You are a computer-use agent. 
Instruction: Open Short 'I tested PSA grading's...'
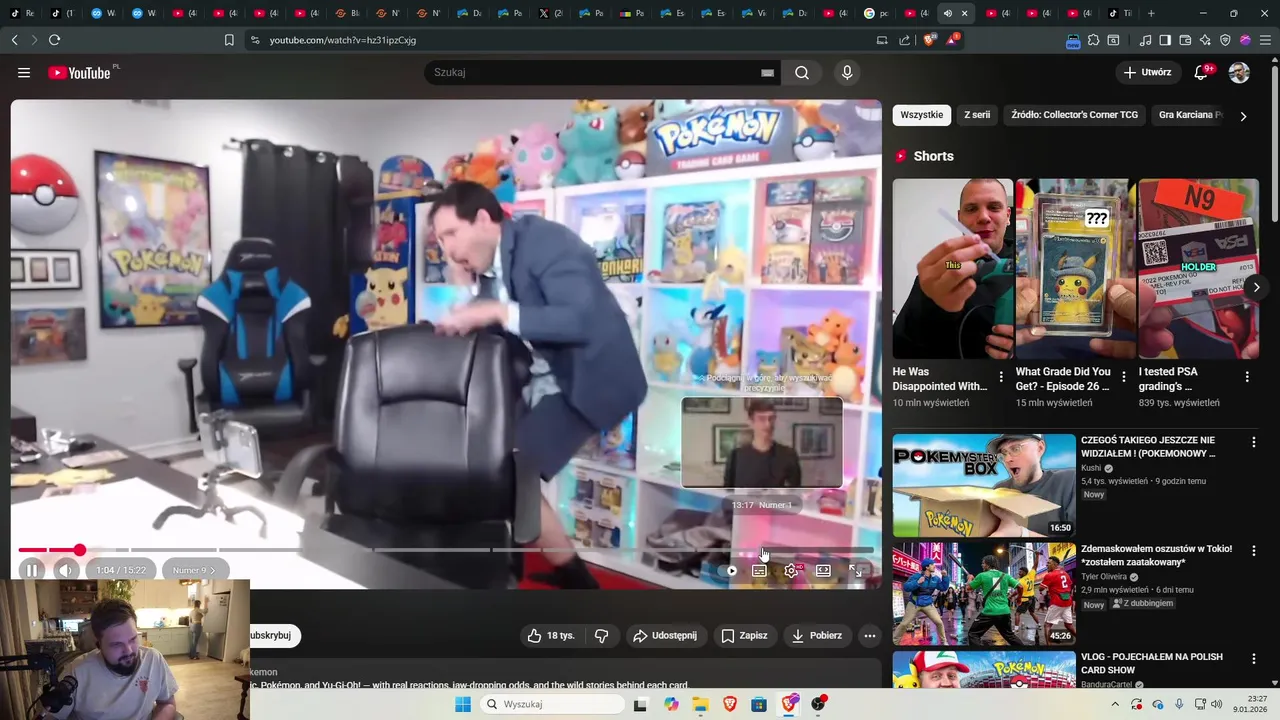pos(1198,269)
